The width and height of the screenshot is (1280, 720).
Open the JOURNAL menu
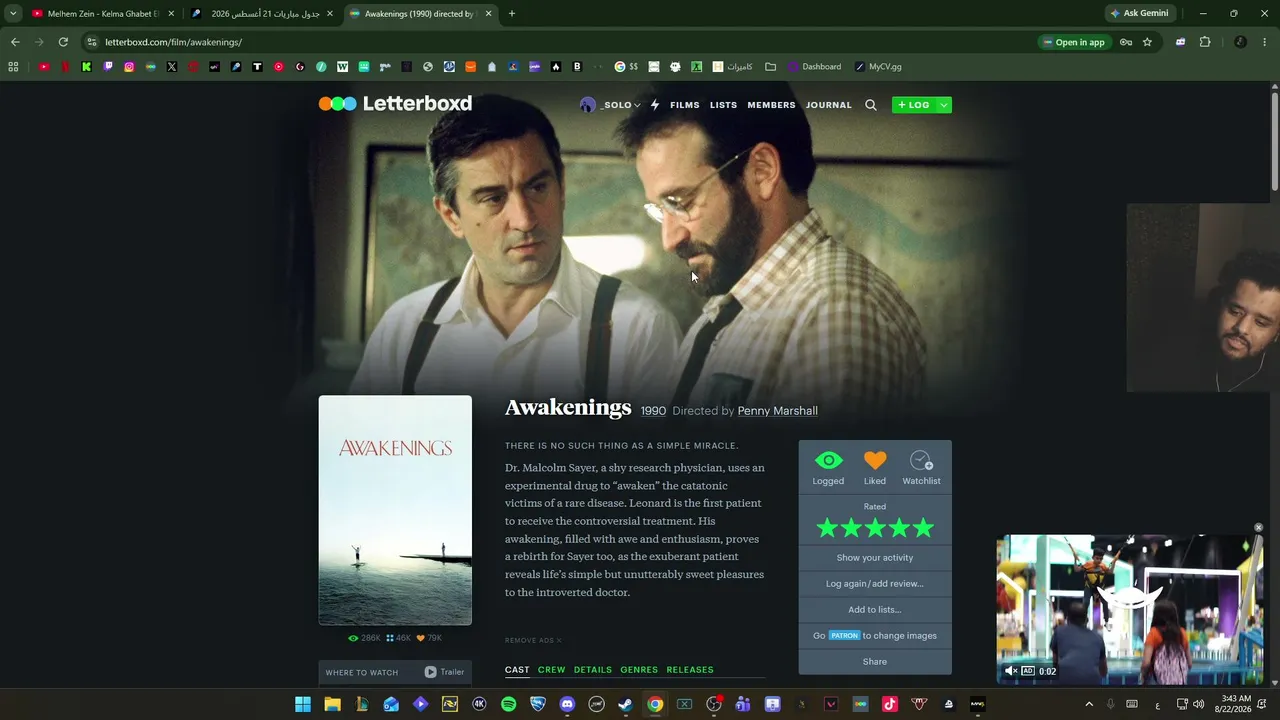[829, 105]
